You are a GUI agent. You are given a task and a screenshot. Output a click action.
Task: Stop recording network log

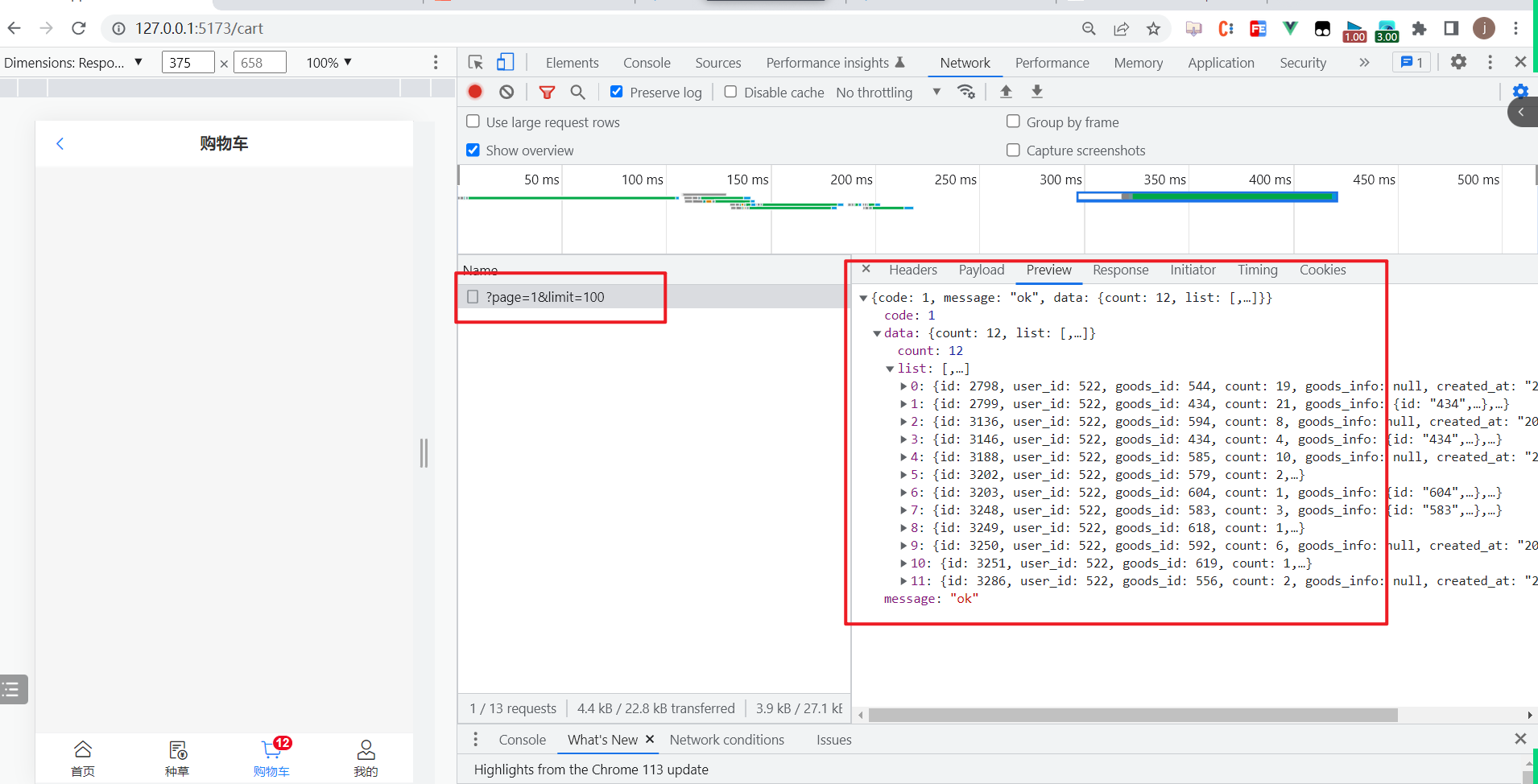pos(475,92)
